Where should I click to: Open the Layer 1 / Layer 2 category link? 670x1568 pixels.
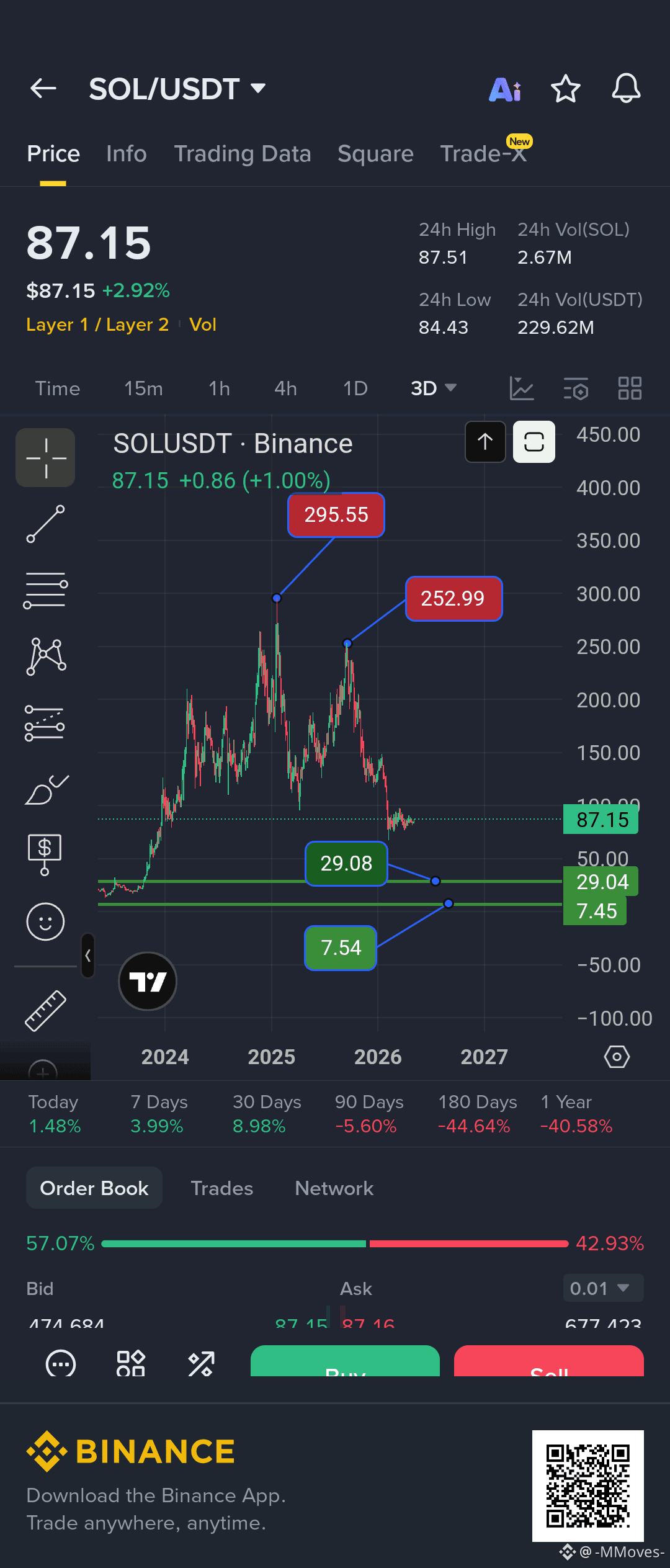tap(97, 325)
